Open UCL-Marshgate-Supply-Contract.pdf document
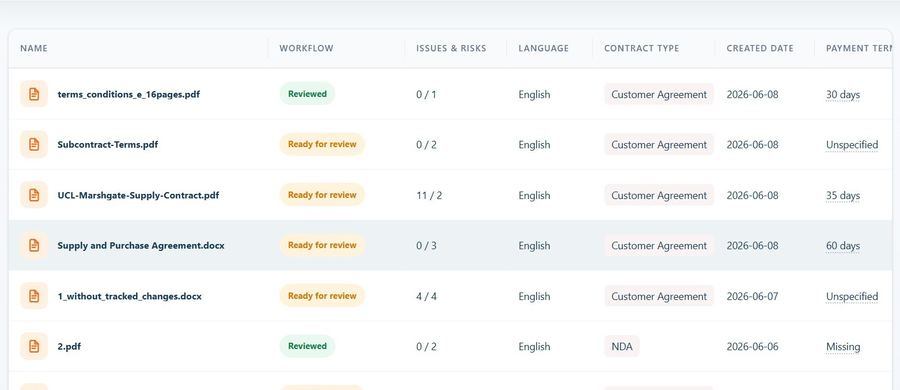 (x=138, y=195)
